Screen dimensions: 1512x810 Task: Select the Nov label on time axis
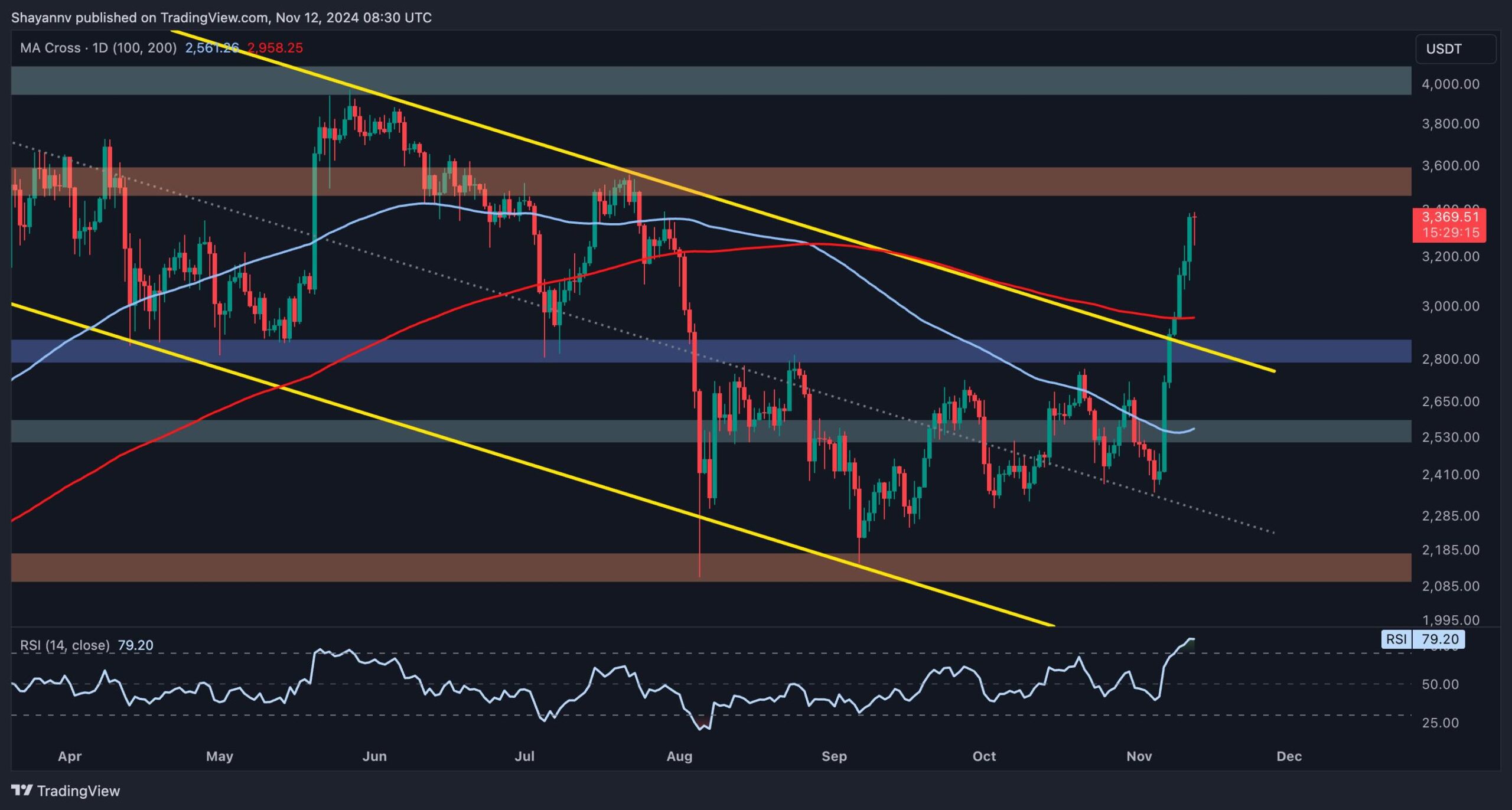click(x=1139, y=756)
